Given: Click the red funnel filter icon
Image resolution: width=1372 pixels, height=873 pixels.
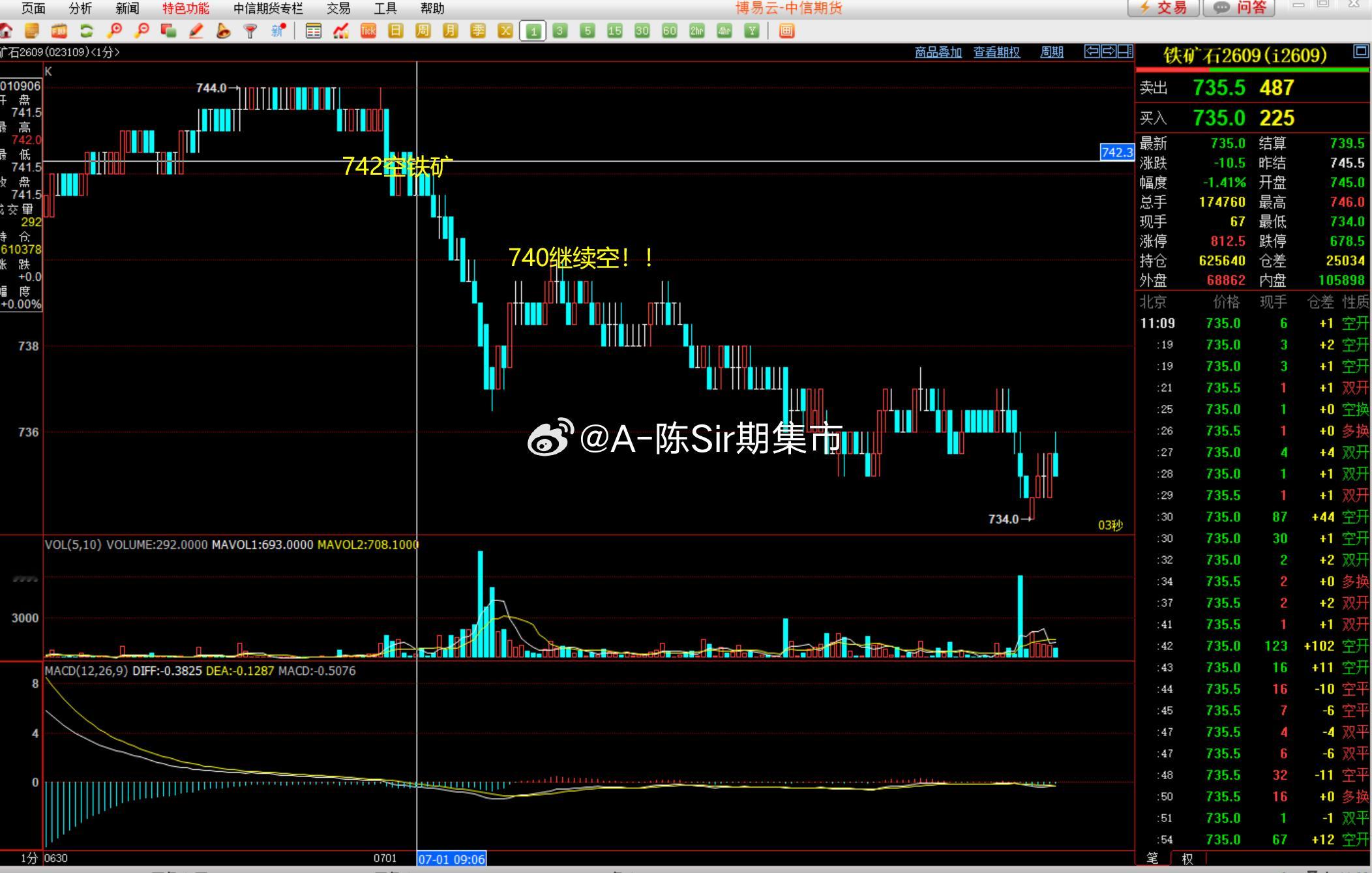Looking at the screenshot, I should 250,31.
